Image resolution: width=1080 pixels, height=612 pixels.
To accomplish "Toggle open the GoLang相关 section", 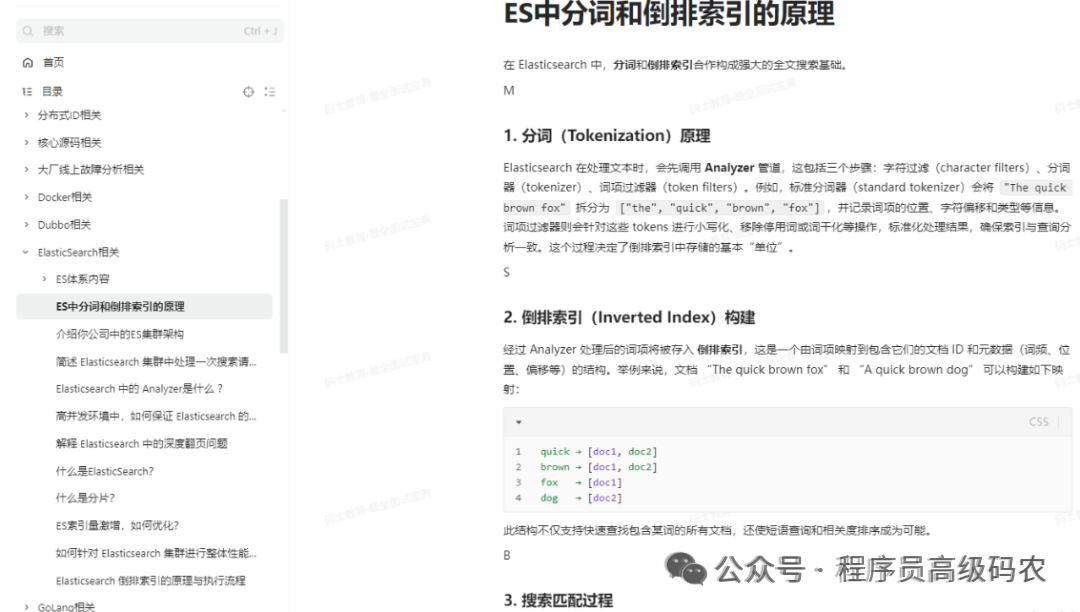I will [x=24, y=607].
